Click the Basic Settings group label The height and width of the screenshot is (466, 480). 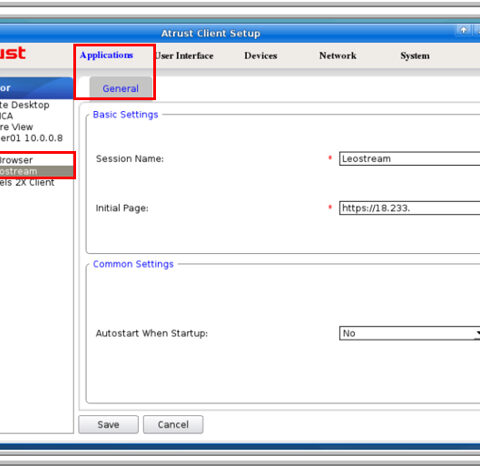tap(125, 115)
